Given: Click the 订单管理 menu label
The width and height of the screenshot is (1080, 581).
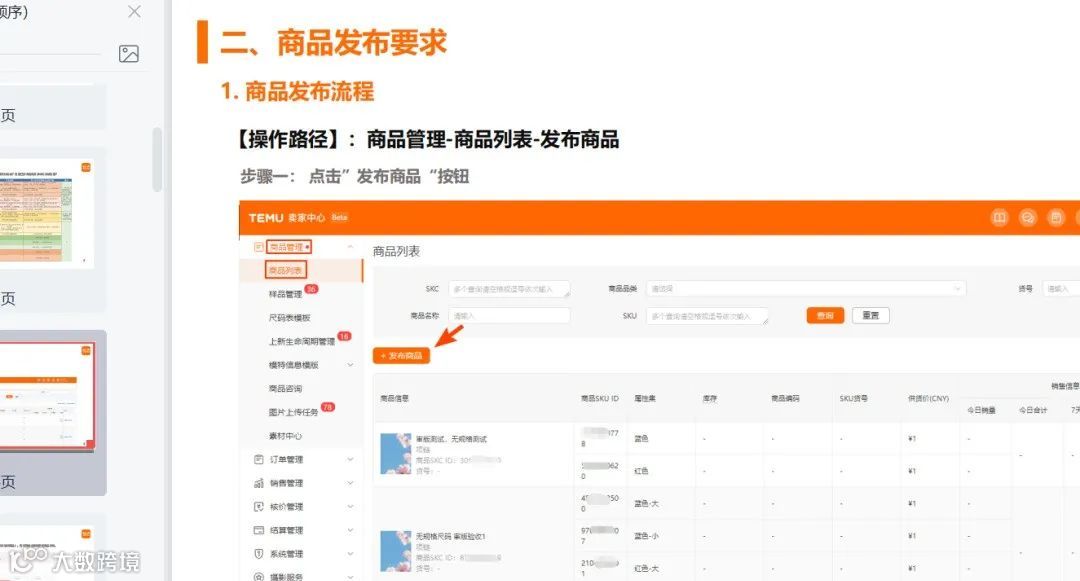Looking at the screenshot, I should click(287, 459).
